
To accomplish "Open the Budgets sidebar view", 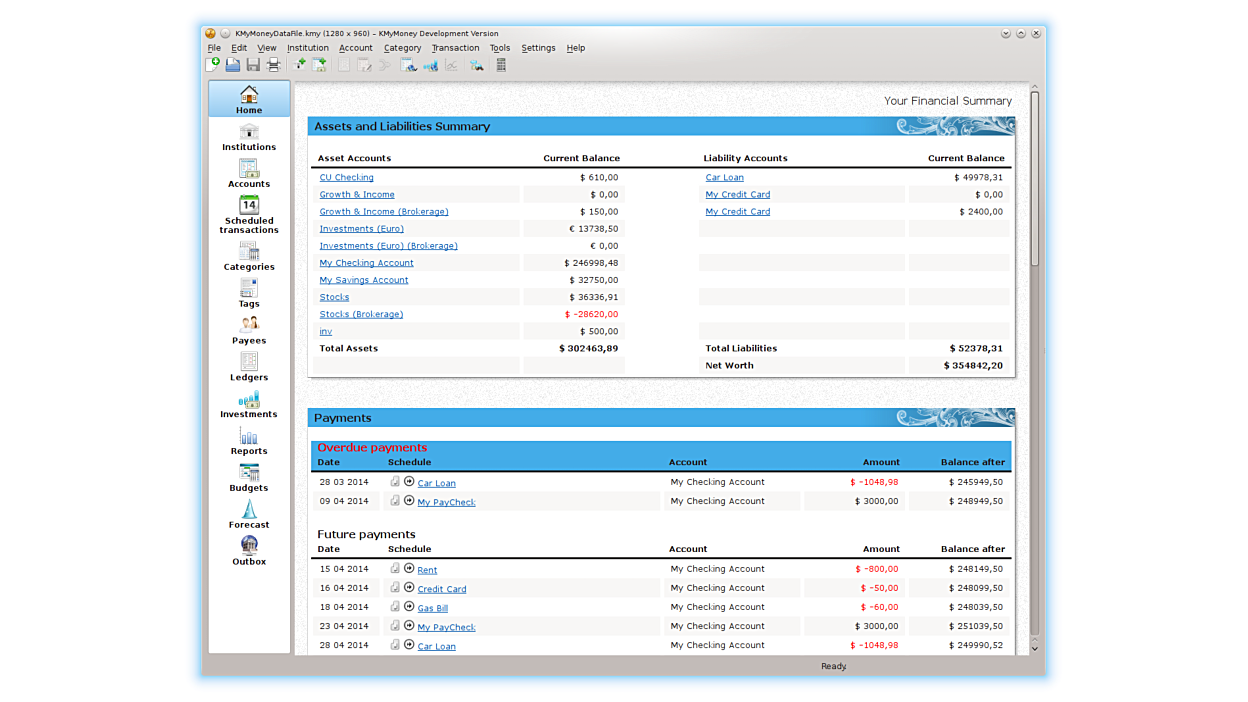I will 249,477.
